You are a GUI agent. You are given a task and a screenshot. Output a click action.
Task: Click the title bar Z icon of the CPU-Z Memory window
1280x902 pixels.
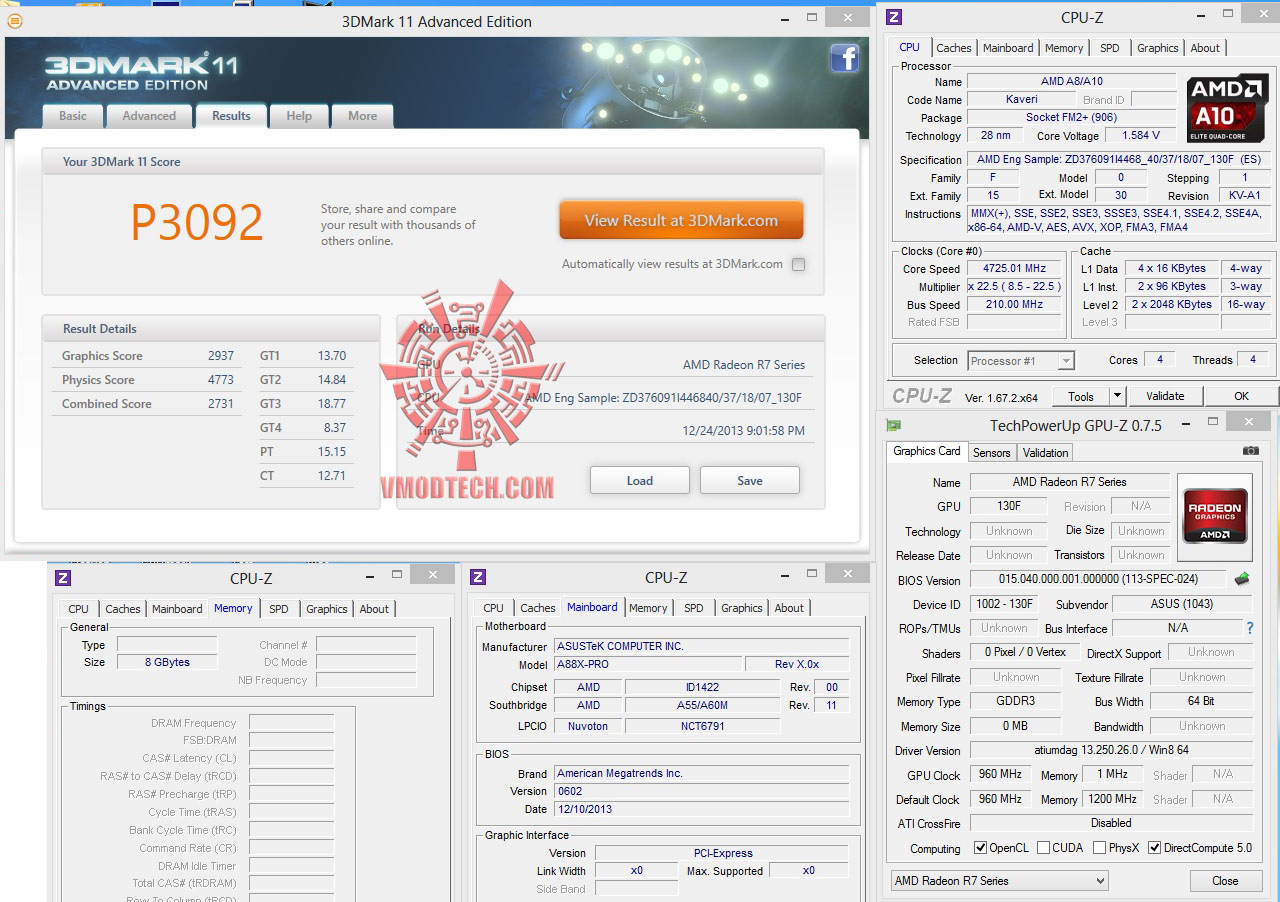click(x=63, y=577)
